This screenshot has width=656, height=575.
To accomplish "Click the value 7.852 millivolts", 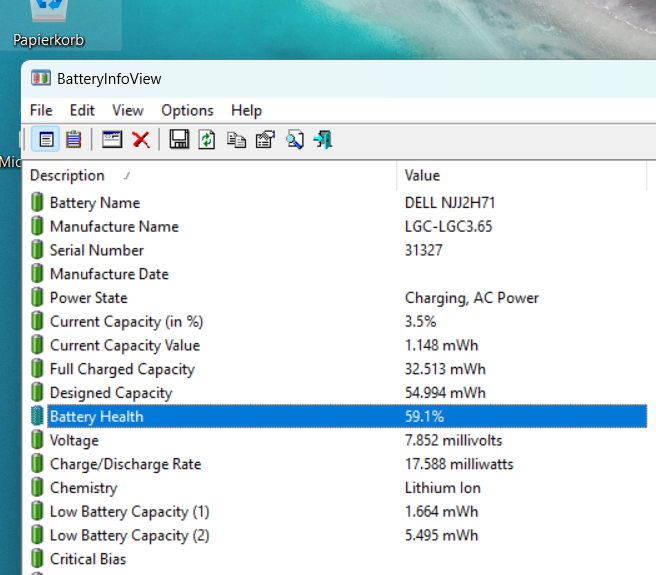I will (454, 441).
